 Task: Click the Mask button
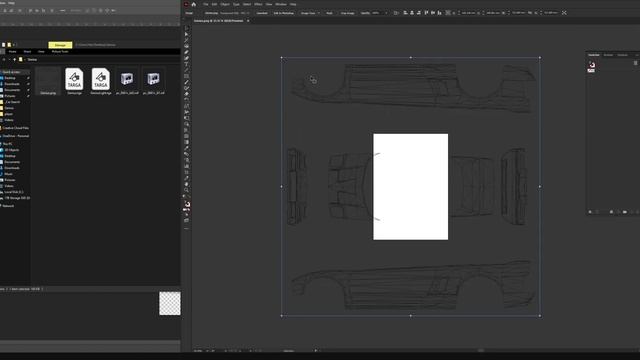click(x=329, y=13)
